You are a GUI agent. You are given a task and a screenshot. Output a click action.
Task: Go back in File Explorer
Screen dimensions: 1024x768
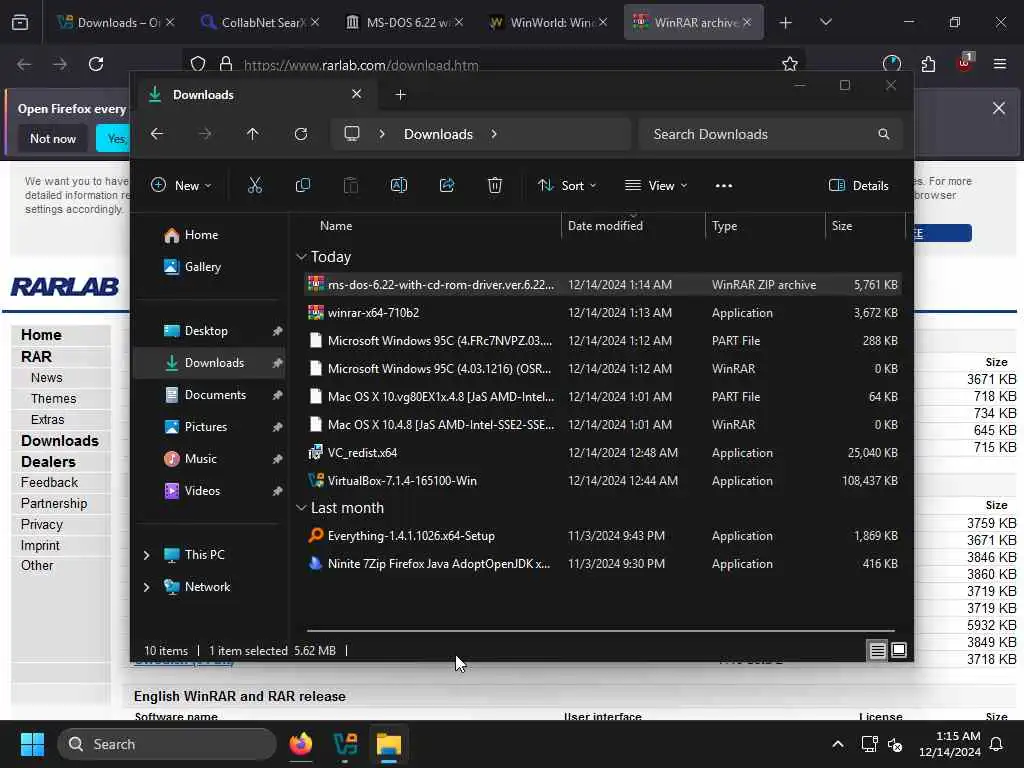[157, 134]
